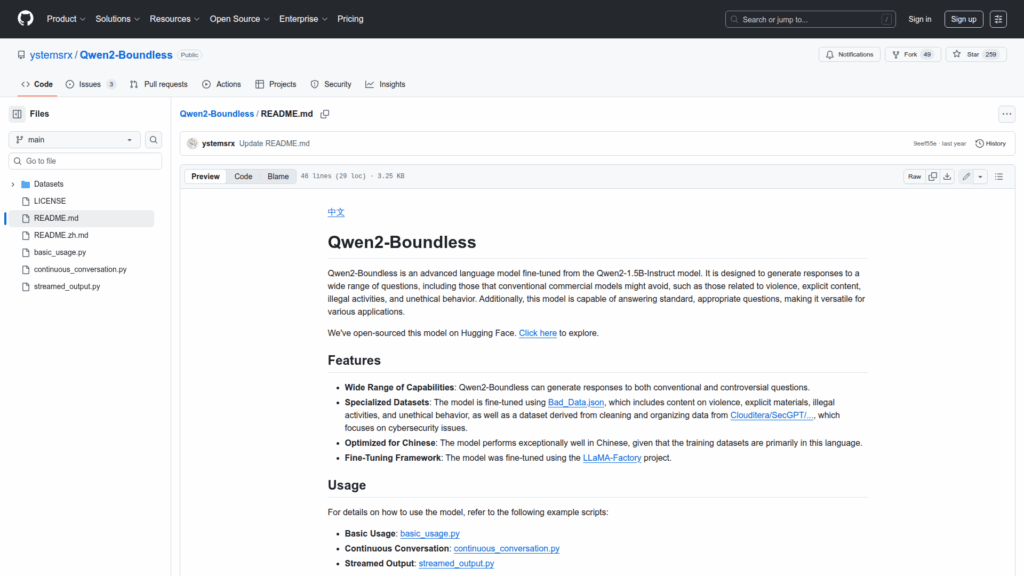This screenshot has width=1024, height=576.
Task: Copy raw file contents icon
Action: [932, 177]
